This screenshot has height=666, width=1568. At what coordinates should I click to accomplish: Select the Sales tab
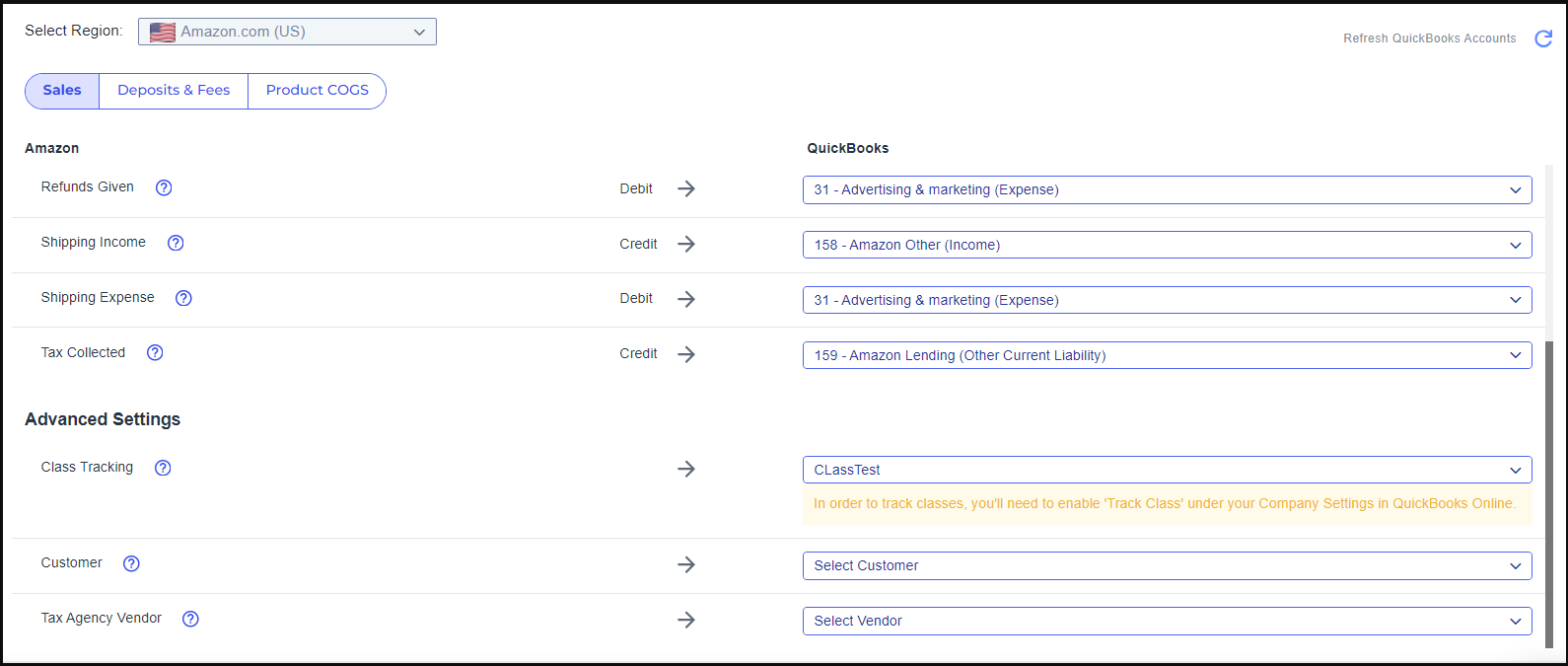(62, 91)
